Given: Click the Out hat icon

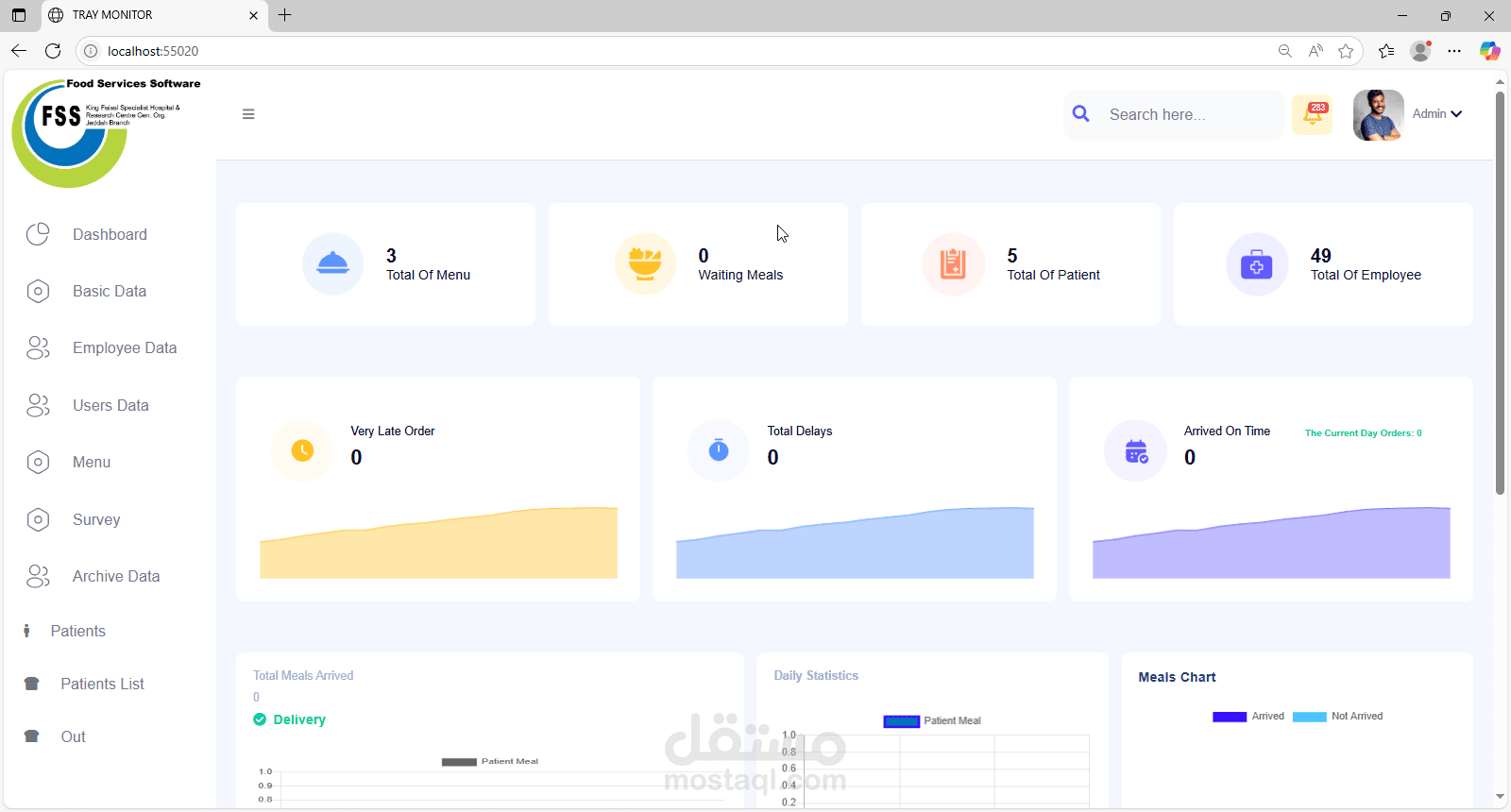Looking at the screenshot, I should [x=31, y=736].
